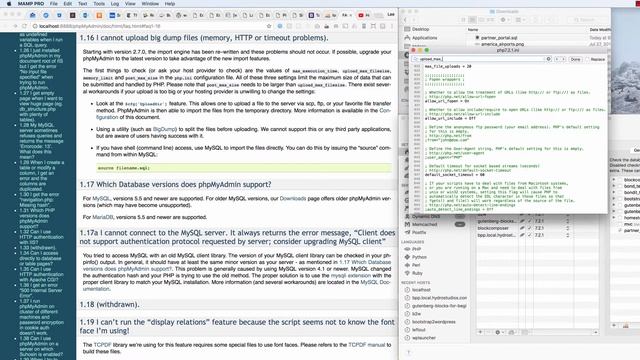Screen dimensions: 640x360
Task: Open the MariaDB link
Action: pos(102,217)
